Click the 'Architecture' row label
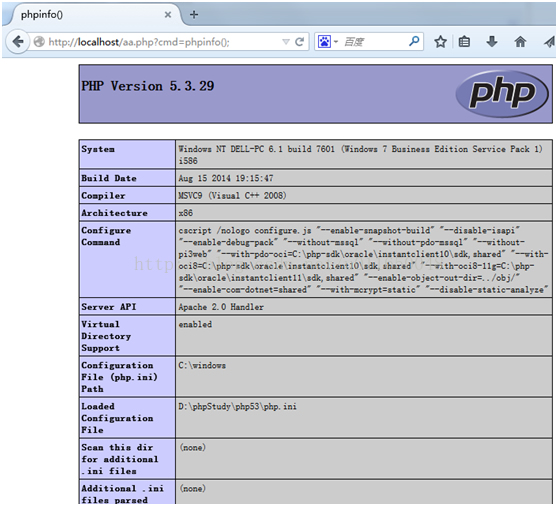This screenshot has height=506, width=558. (x=114, y=213)
